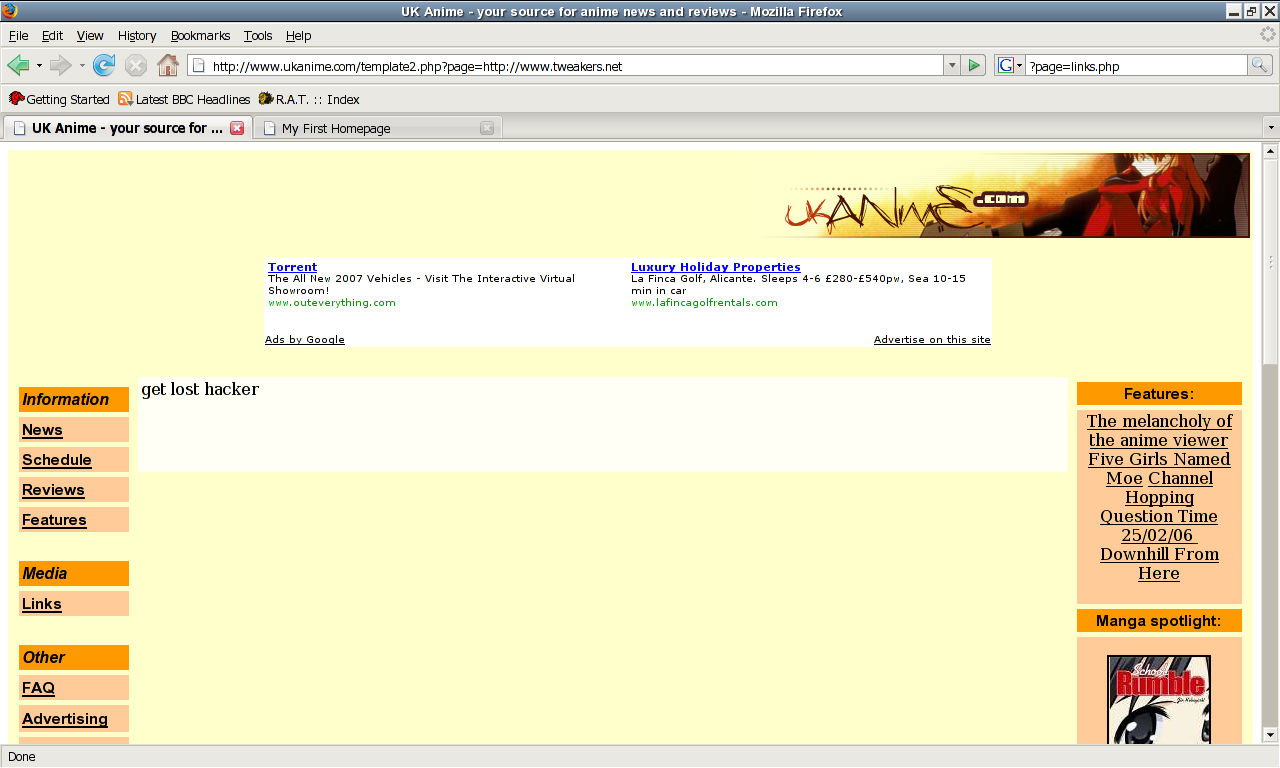Open Latest BBC Headlines feed bookmark
Viewport: 1280px width, 768px height.
(x=184, y=99)
